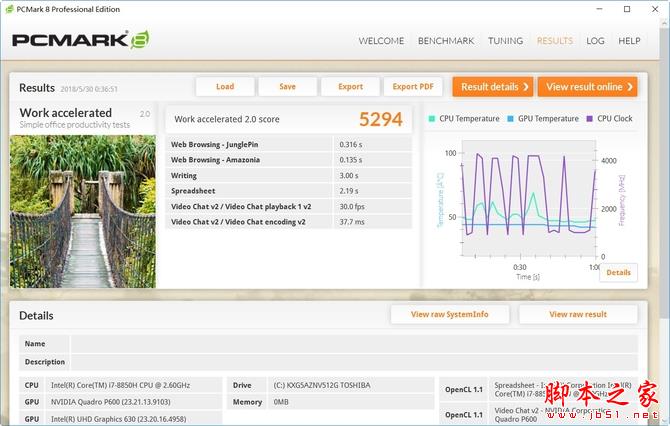Open chart Details button
Image resolution: width=670 pixels, height=426 pixels.
point(618,273)
